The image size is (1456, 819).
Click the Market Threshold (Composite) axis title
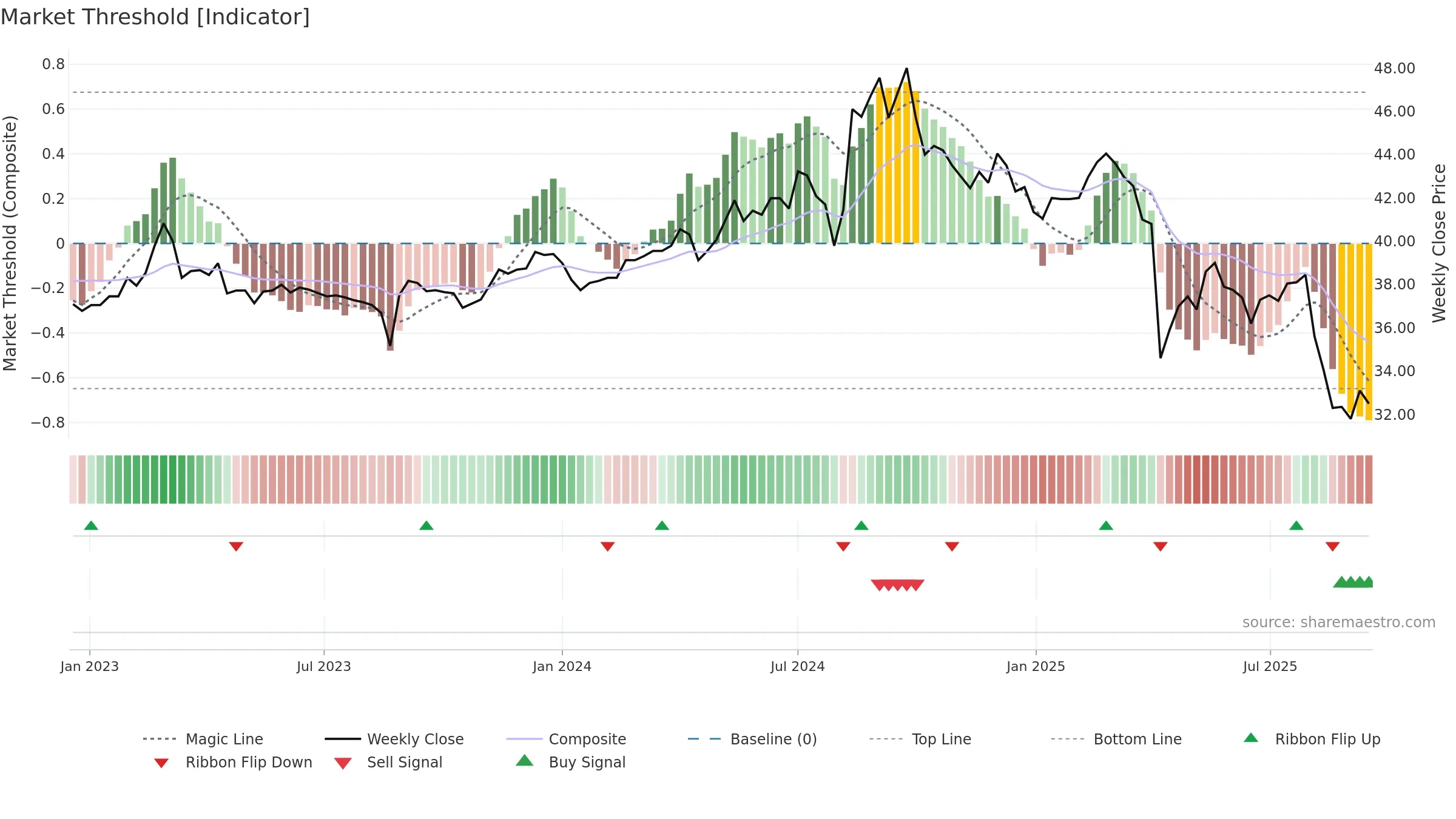pos(10,243)
